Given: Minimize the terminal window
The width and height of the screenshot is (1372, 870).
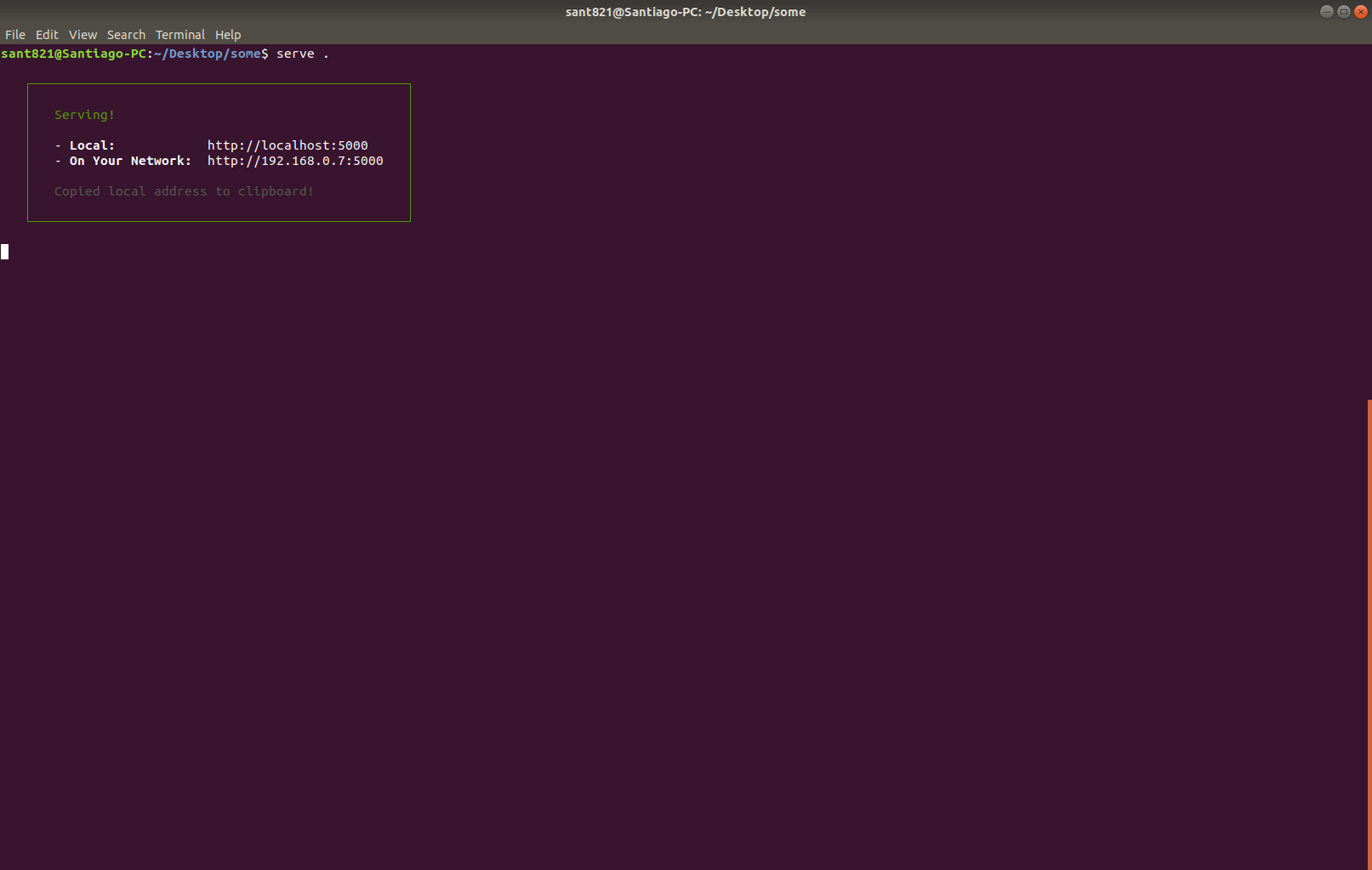Looking at the screenshot, I should tap(1326, 11).
